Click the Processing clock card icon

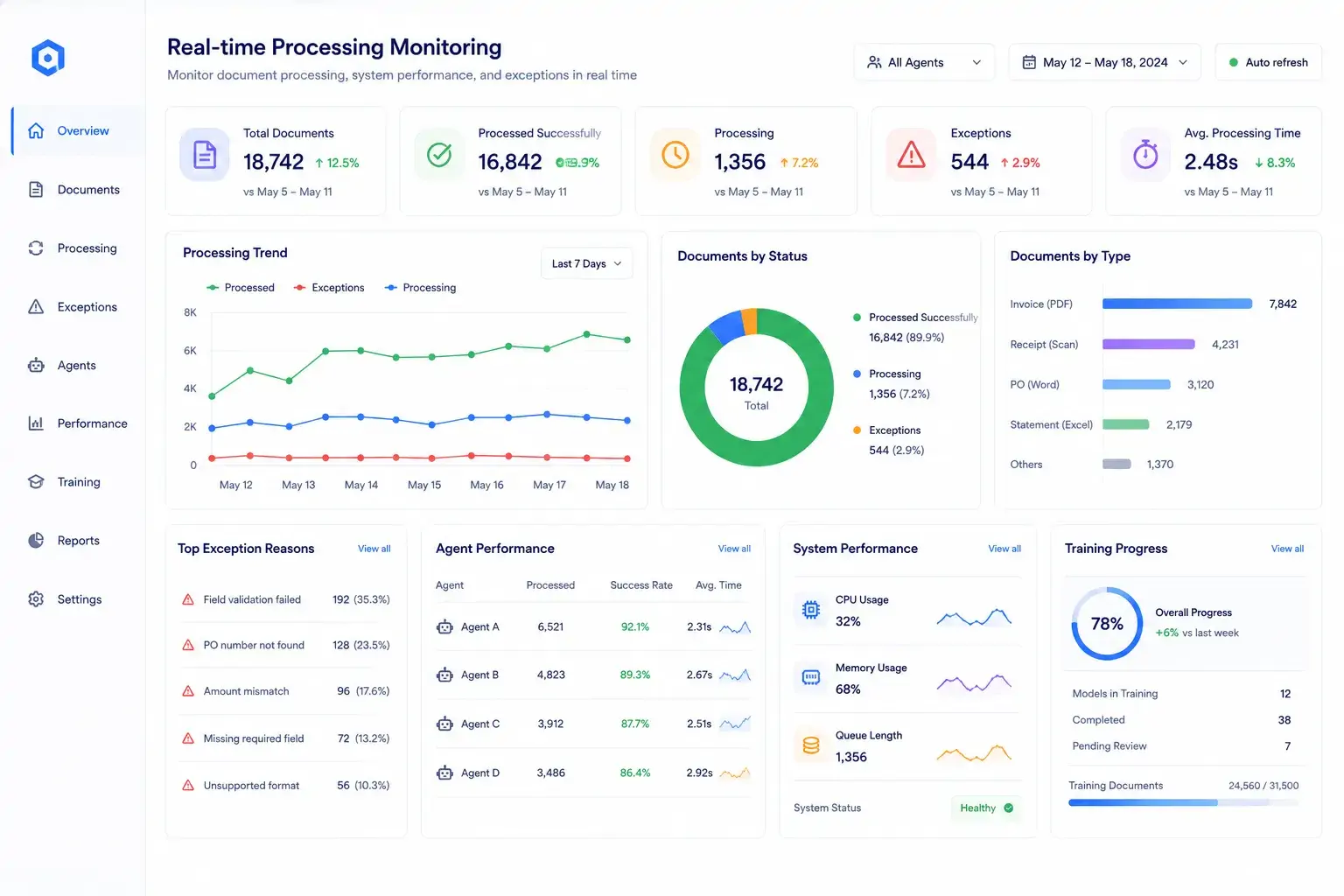675,155
